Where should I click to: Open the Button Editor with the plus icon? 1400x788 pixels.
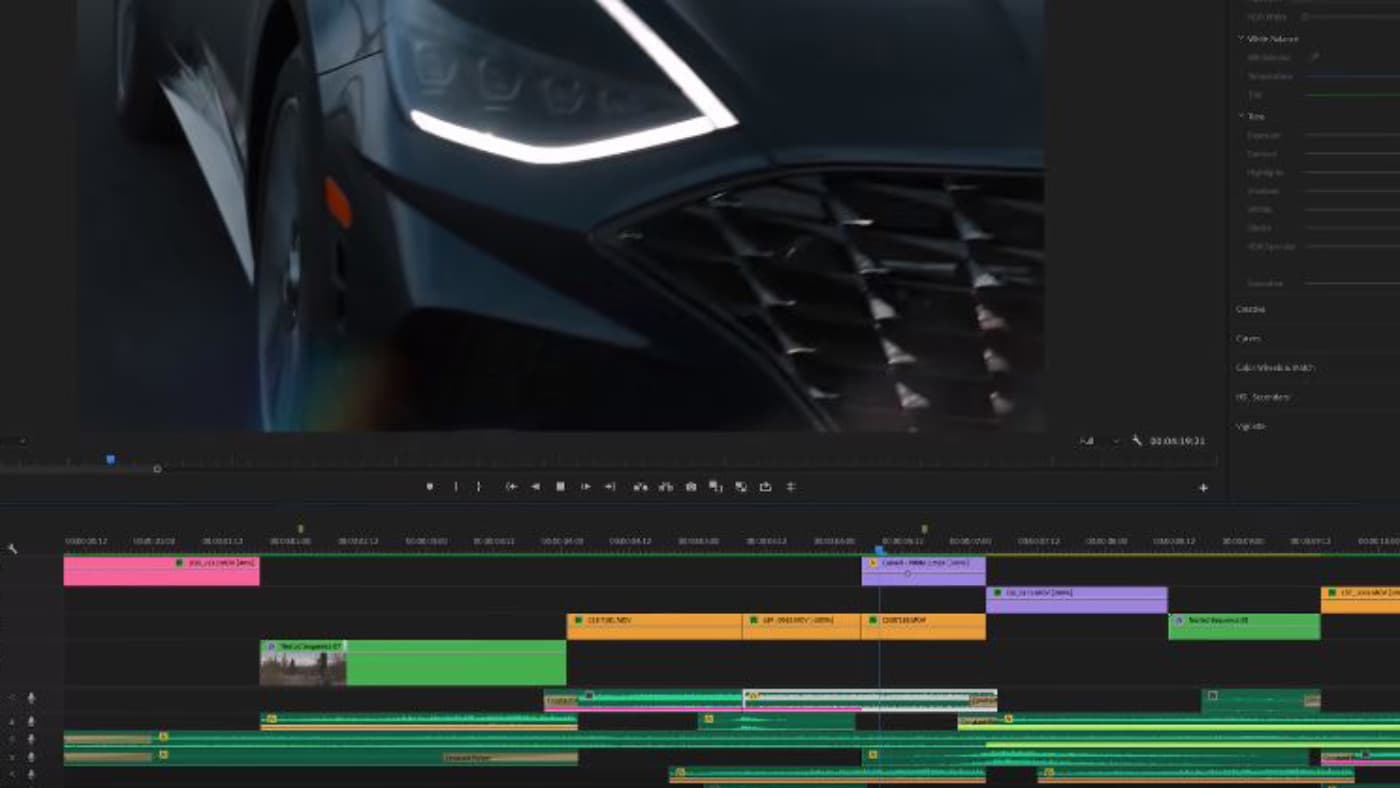(x=1202, y=487)
